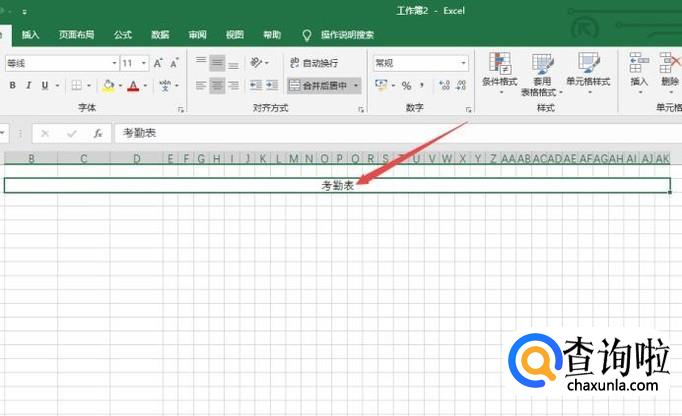Switch to the 公式 tab
Viewport: 682px width, 416px height.
click(123, 35)
